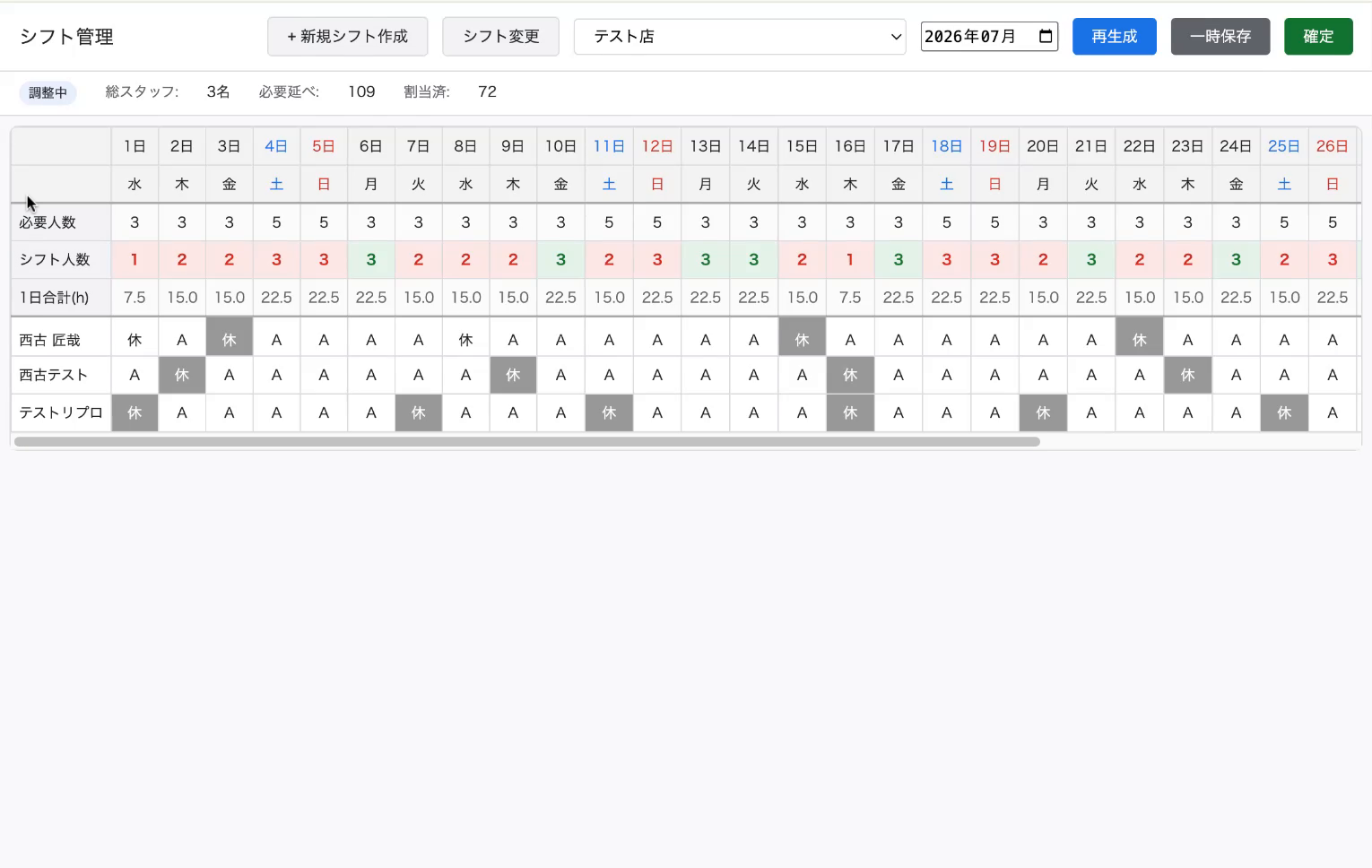This screenshot has width=1372, height=868.
Task: Select 西古テスト 休 cell on 9日
Action: point(513,375)
